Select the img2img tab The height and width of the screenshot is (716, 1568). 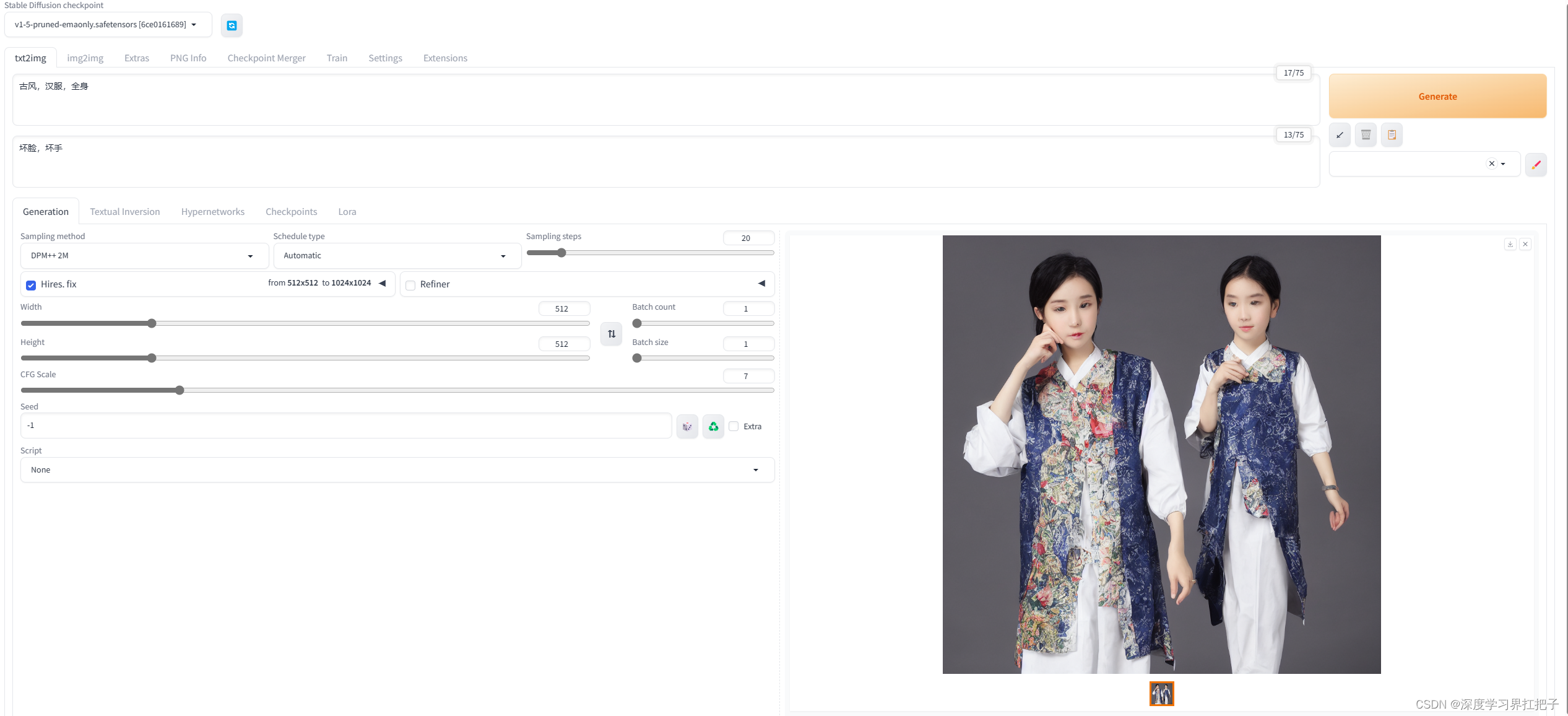pyautogui.click(x=85, y=57)
